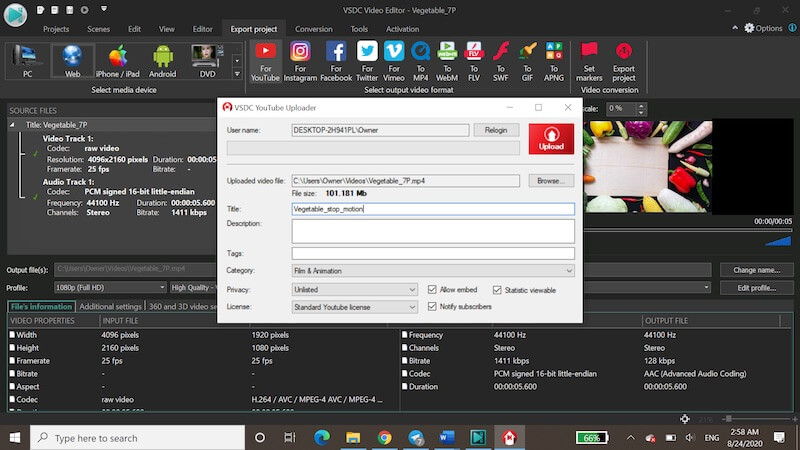Open the Options gear in title bar
Screen dimensions: 800x450
click(763, 28)
